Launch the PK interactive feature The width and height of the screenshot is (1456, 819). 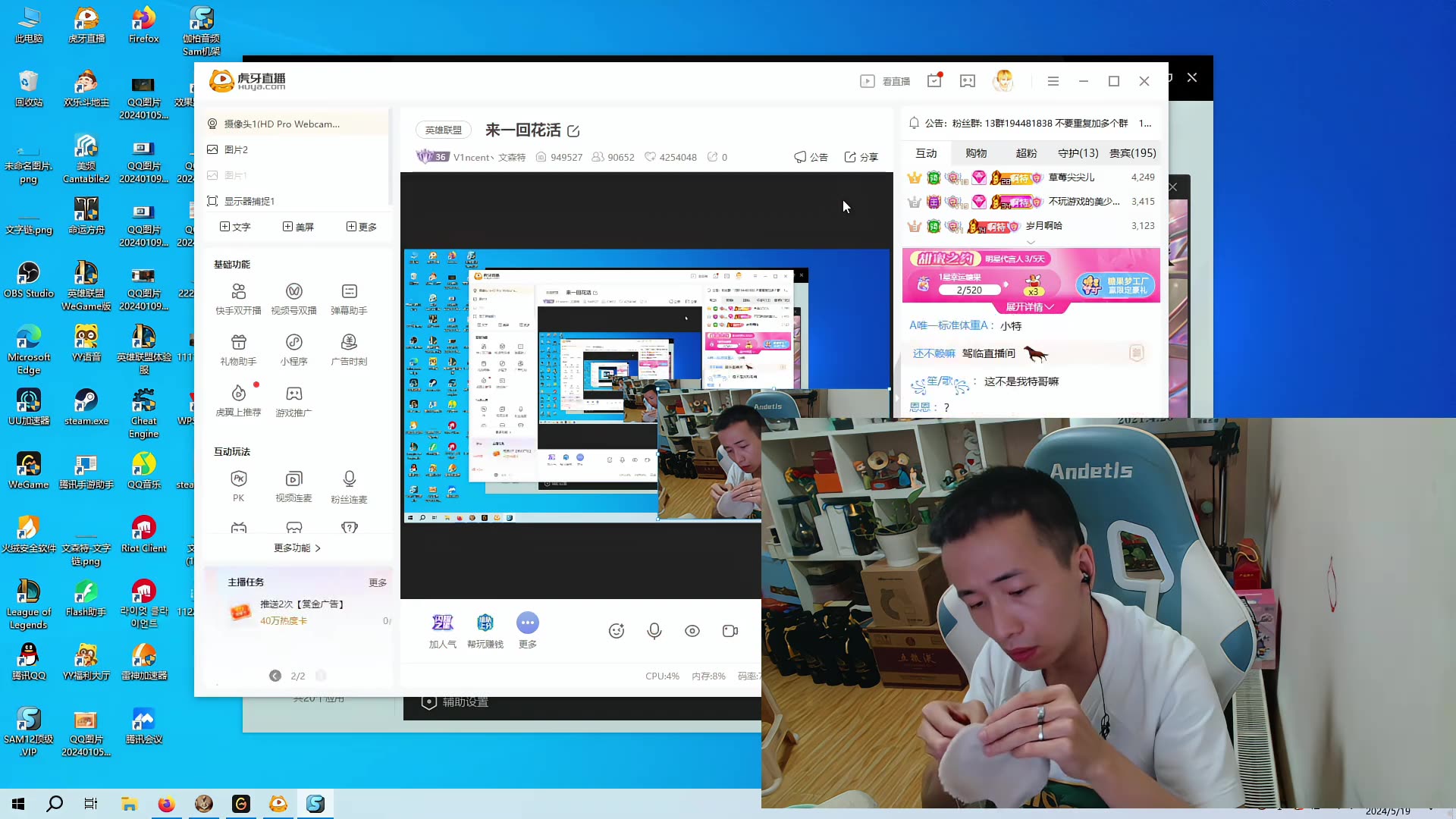pos(238,485)
